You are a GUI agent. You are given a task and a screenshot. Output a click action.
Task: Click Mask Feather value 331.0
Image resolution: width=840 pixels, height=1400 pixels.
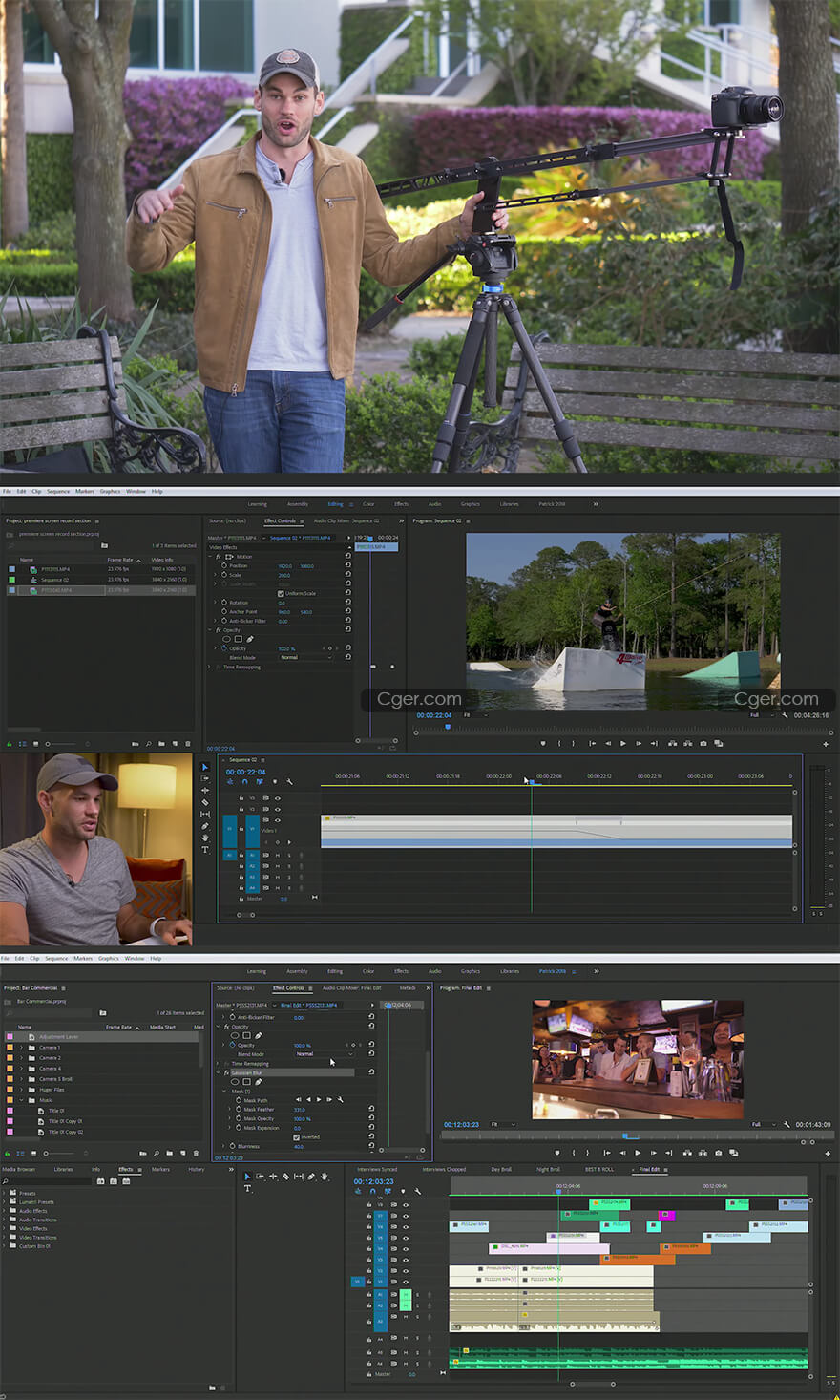pyautogui.click(x=299, y=1110)
